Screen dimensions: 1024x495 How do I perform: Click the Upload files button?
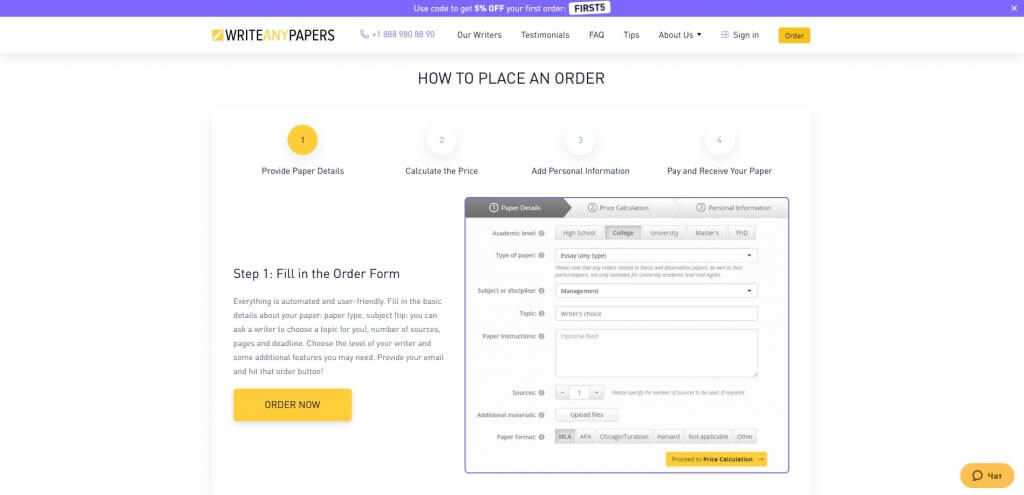(586, 415)
